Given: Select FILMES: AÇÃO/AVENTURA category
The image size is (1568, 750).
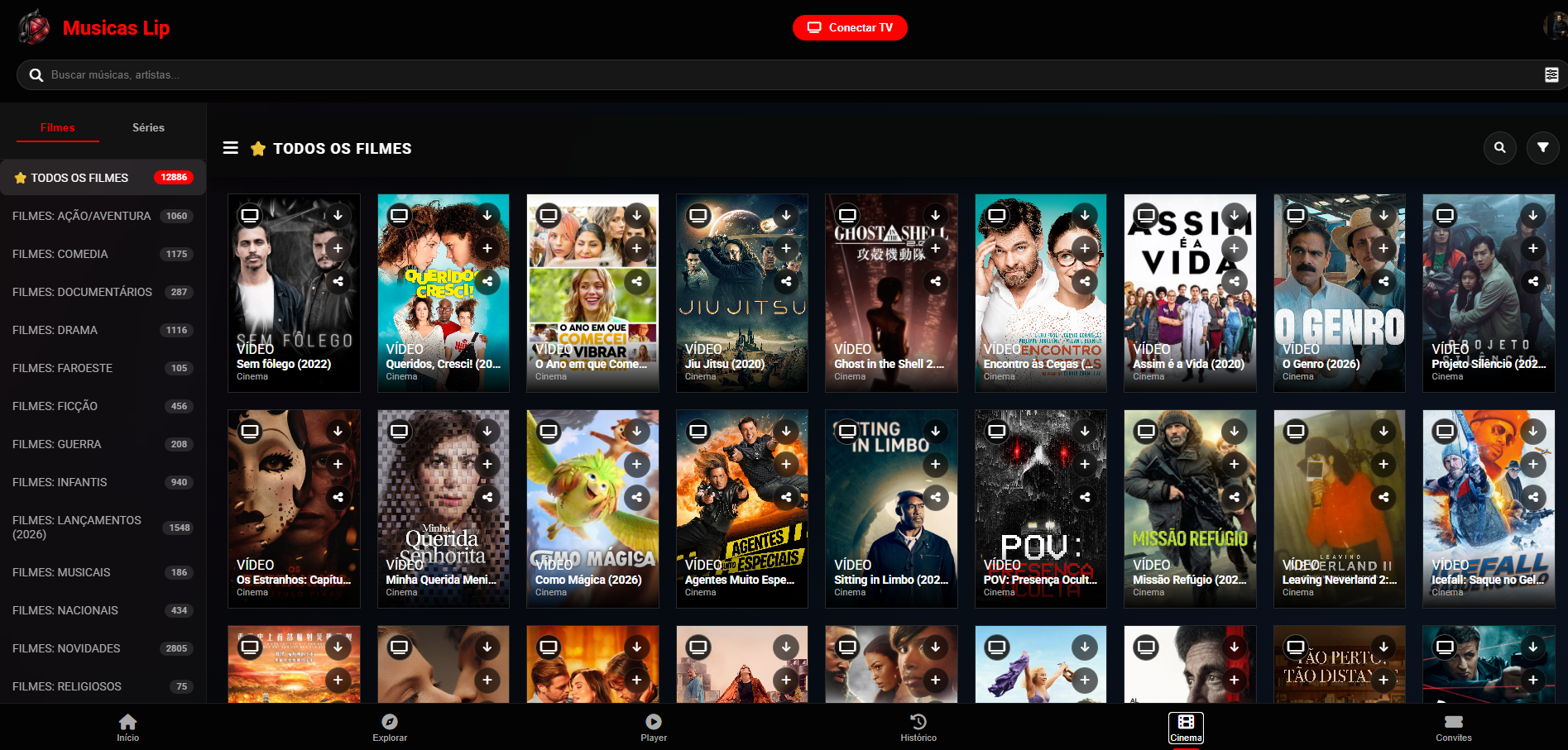Looking at the screenshot, I should coord(103,216).
